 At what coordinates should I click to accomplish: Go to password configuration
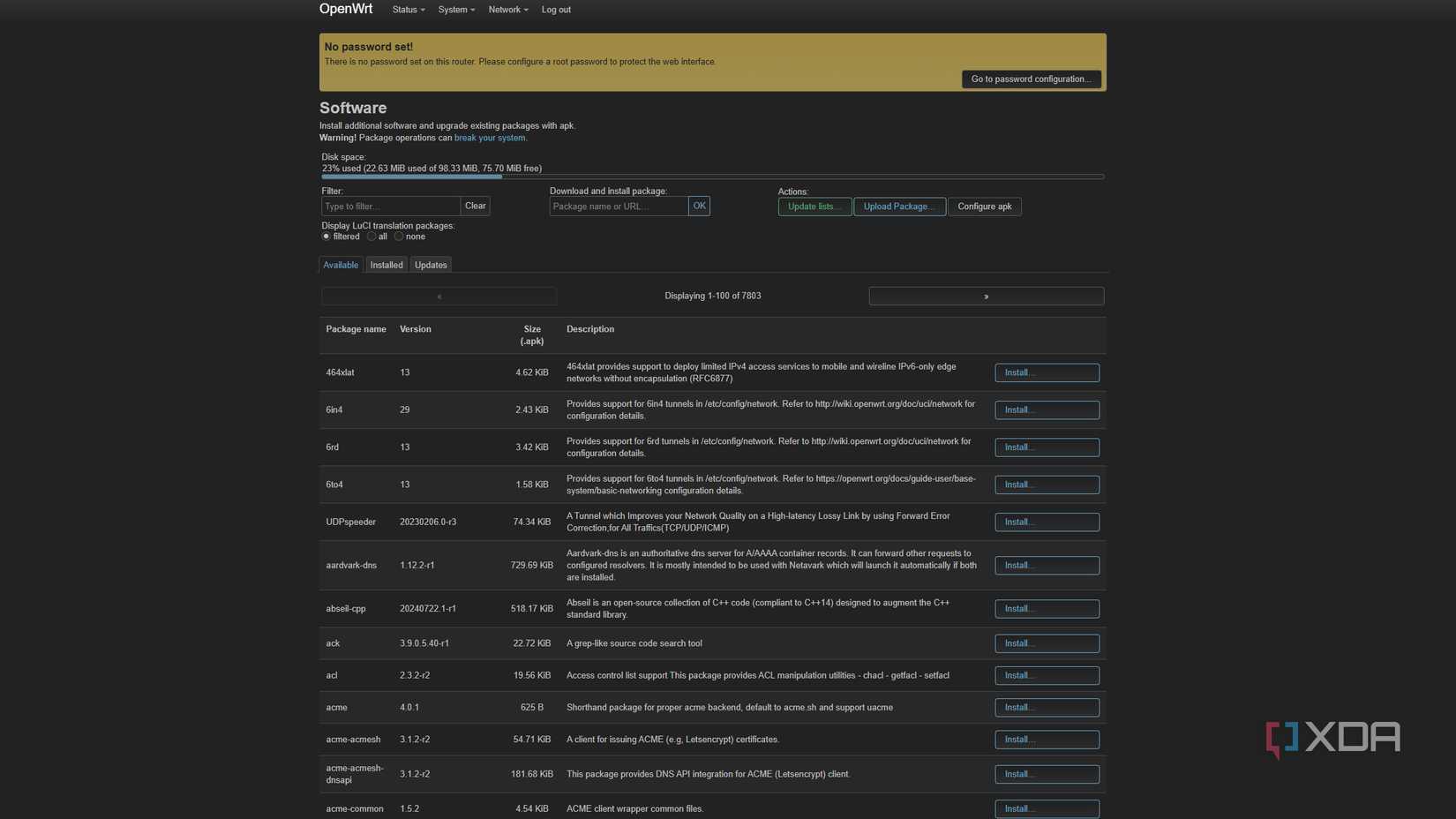pyautogui.click(x=1031, y=79)
